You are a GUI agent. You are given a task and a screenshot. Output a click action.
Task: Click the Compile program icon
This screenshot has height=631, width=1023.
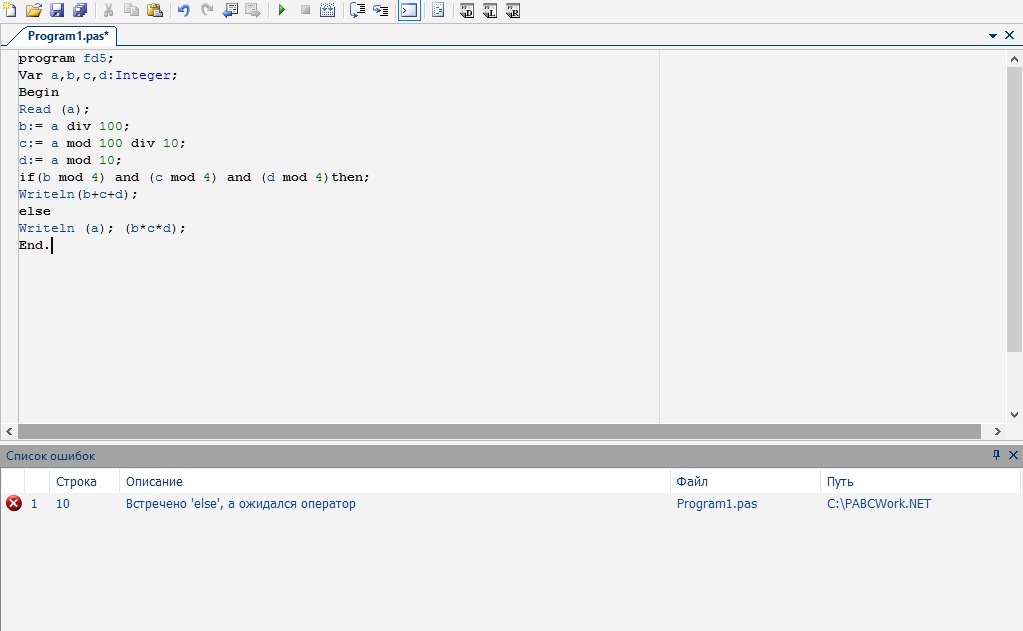[329, 11]
